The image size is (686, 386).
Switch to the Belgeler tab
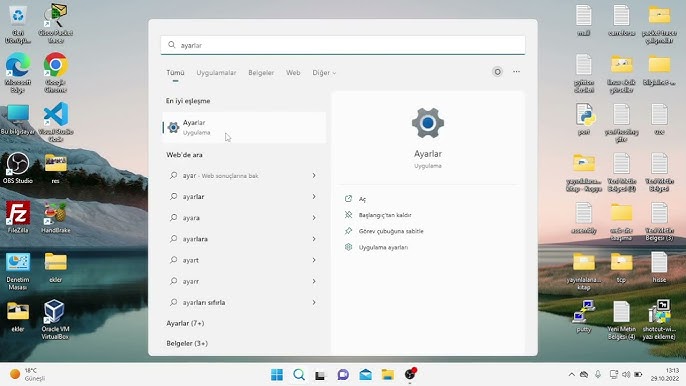pyautogui.click(x=261, y=73)
